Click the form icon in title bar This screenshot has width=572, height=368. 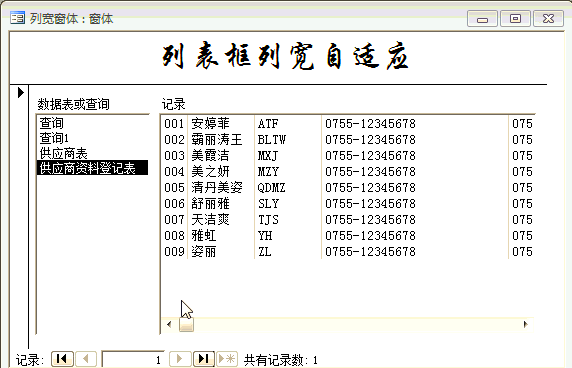point(18,18)
